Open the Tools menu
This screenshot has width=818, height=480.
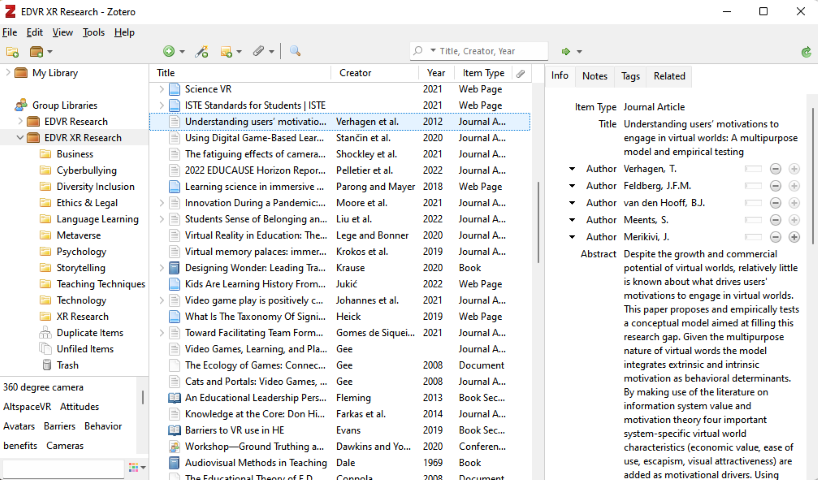click(93, 32)
